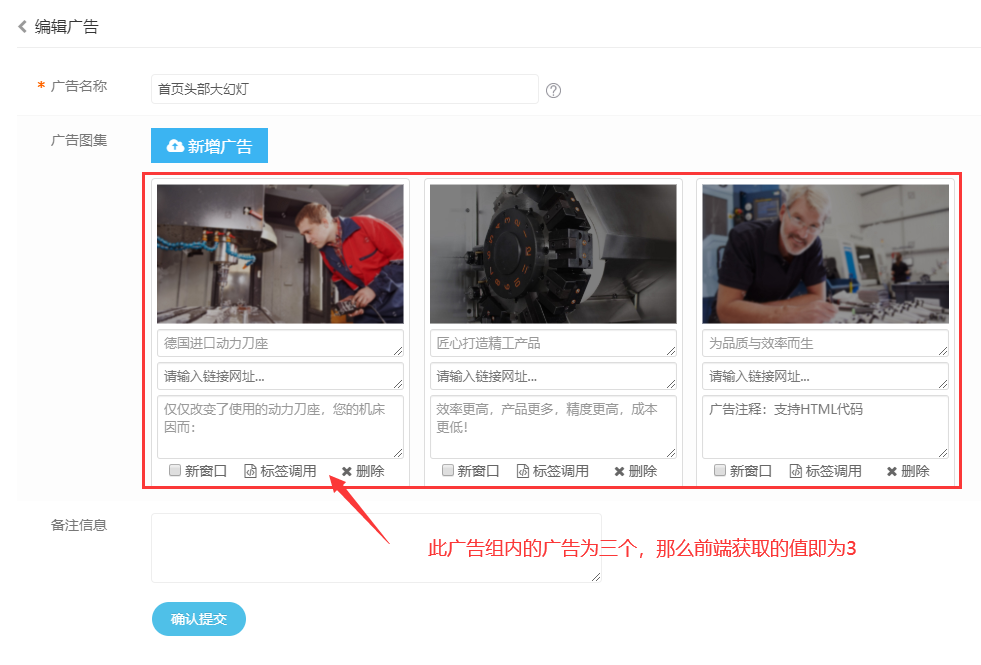The height and width of the screenshot is (665, 981).
Task: Click the back arrow next to 编辑广告
Action: pyautogui.click(x=22, y=27)
